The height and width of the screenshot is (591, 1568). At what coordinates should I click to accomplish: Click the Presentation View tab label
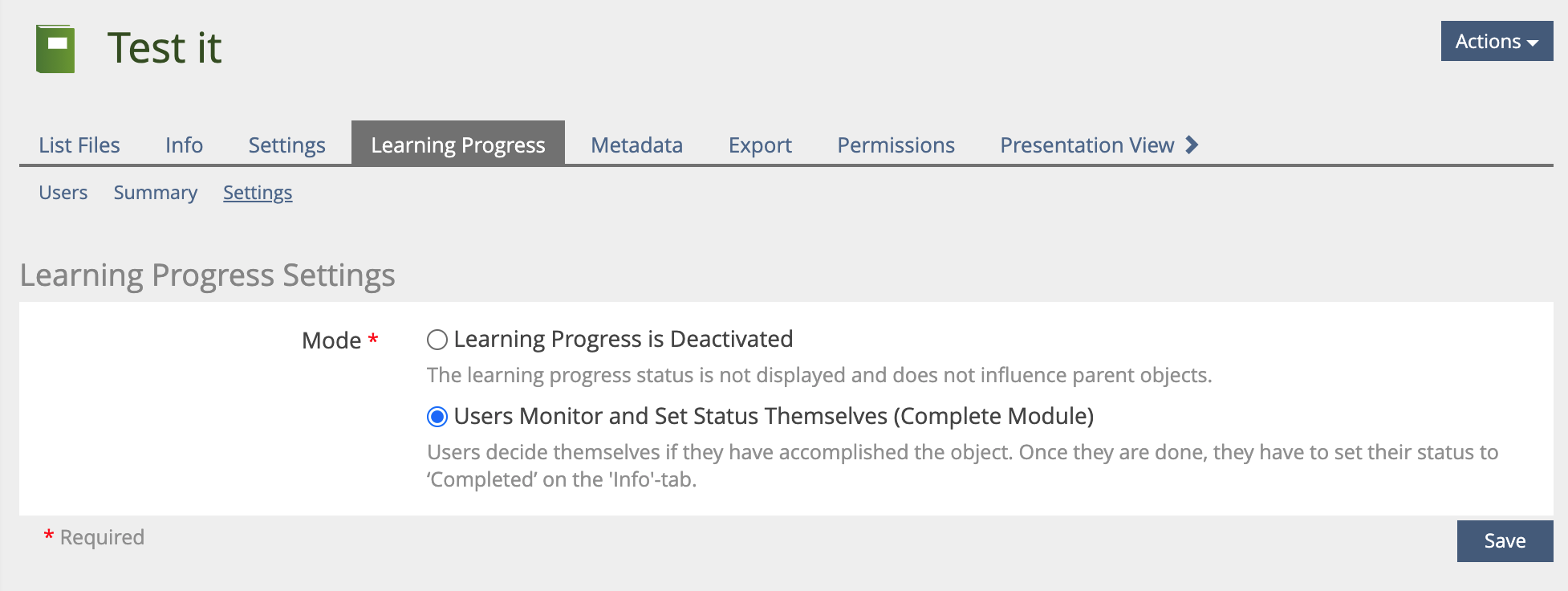(x=1087, y=145)
